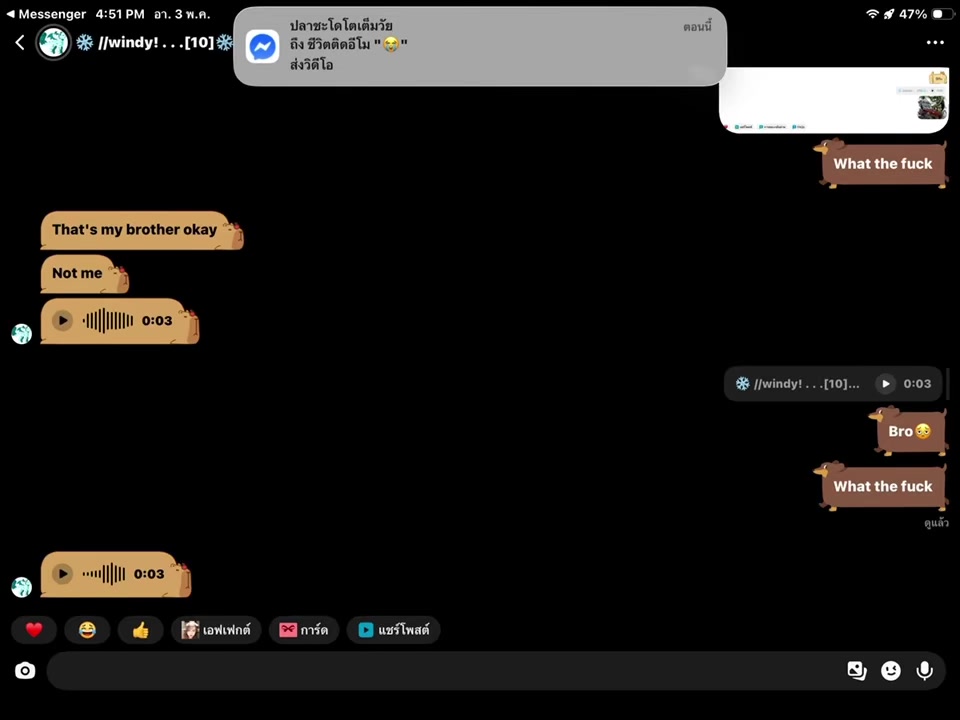Select the lower "What the fuck" message
Screen dimensions: 960x720
click(883, 486)
